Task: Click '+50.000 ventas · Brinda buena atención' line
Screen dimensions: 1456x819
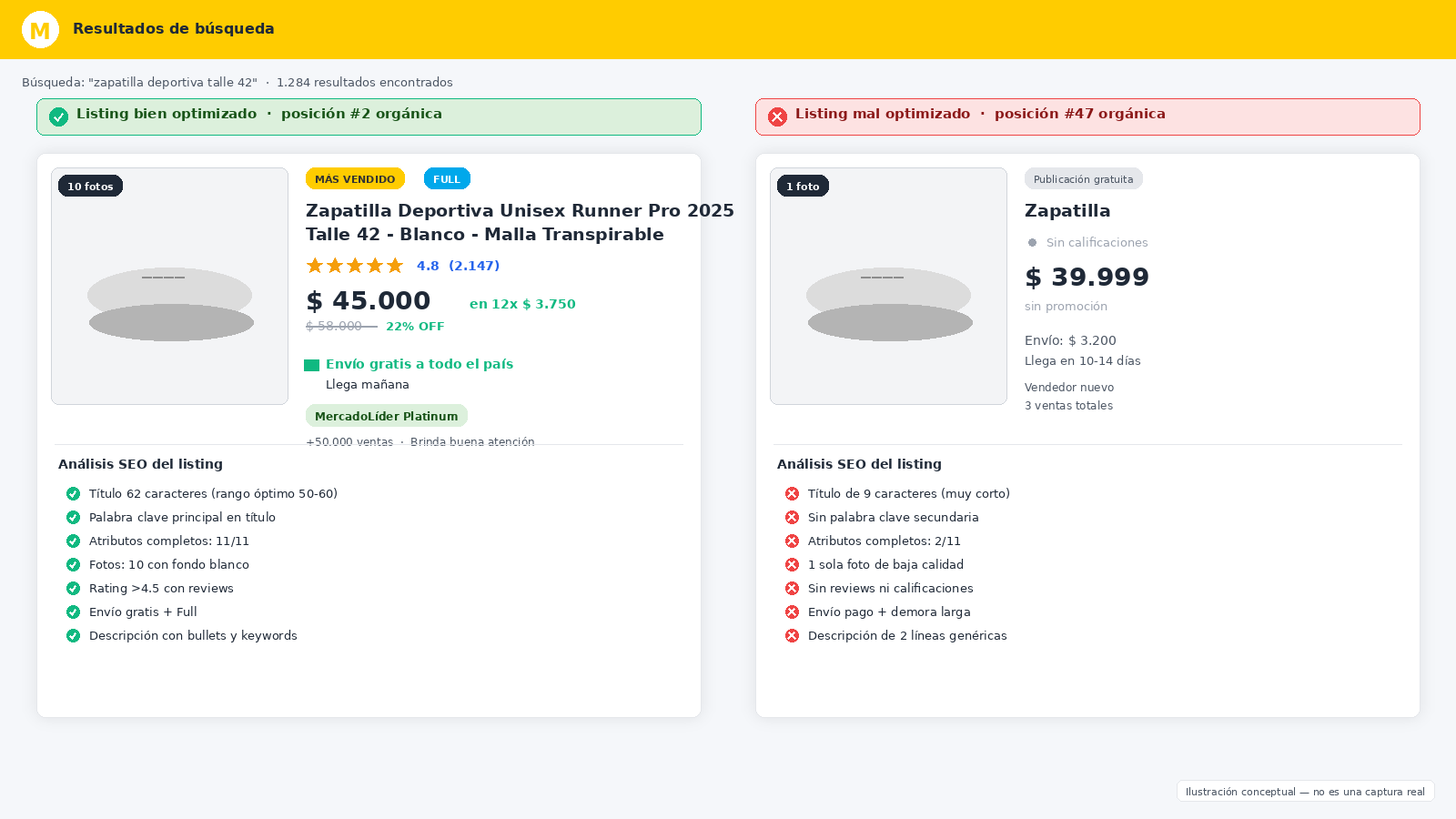Action: pyautogui.click(x=420, y=441)
